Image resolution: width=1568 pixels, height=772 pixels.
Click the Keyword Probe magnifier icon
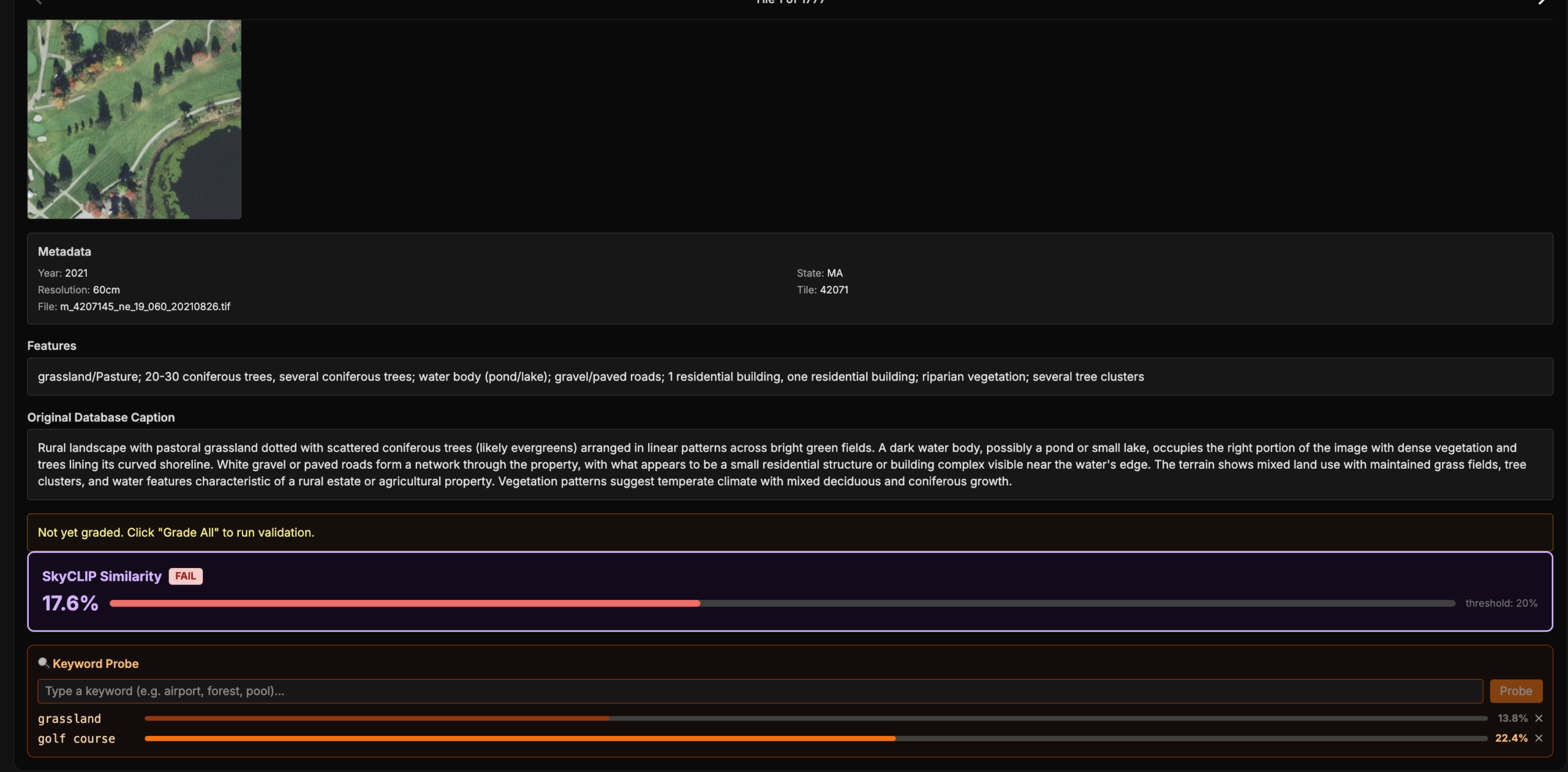coord(43,663)
